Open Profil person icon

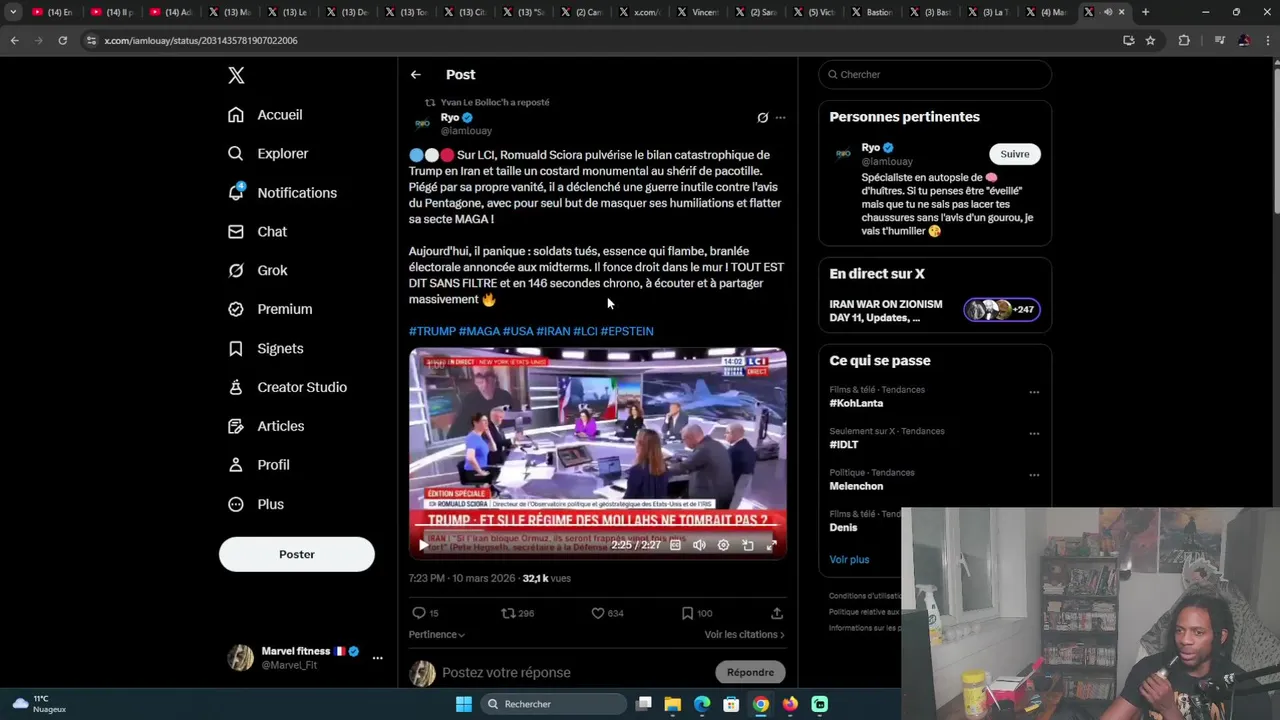(236, 465)
